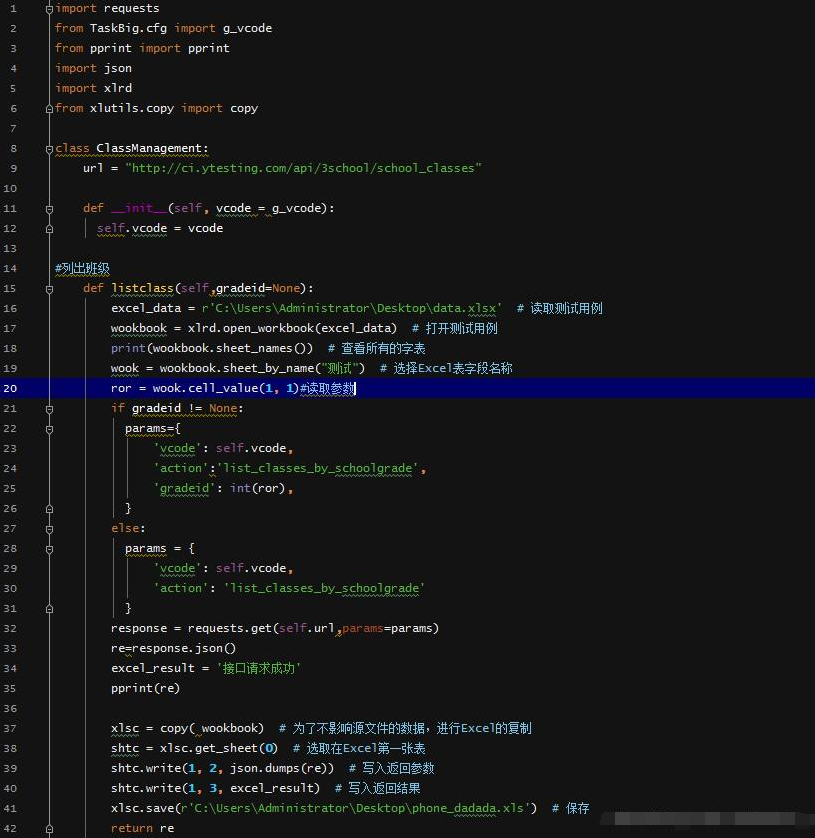Screen dimensions: 815x838
Task: Click the comment 列出班级 above listclass
Action: coord(80,268)
